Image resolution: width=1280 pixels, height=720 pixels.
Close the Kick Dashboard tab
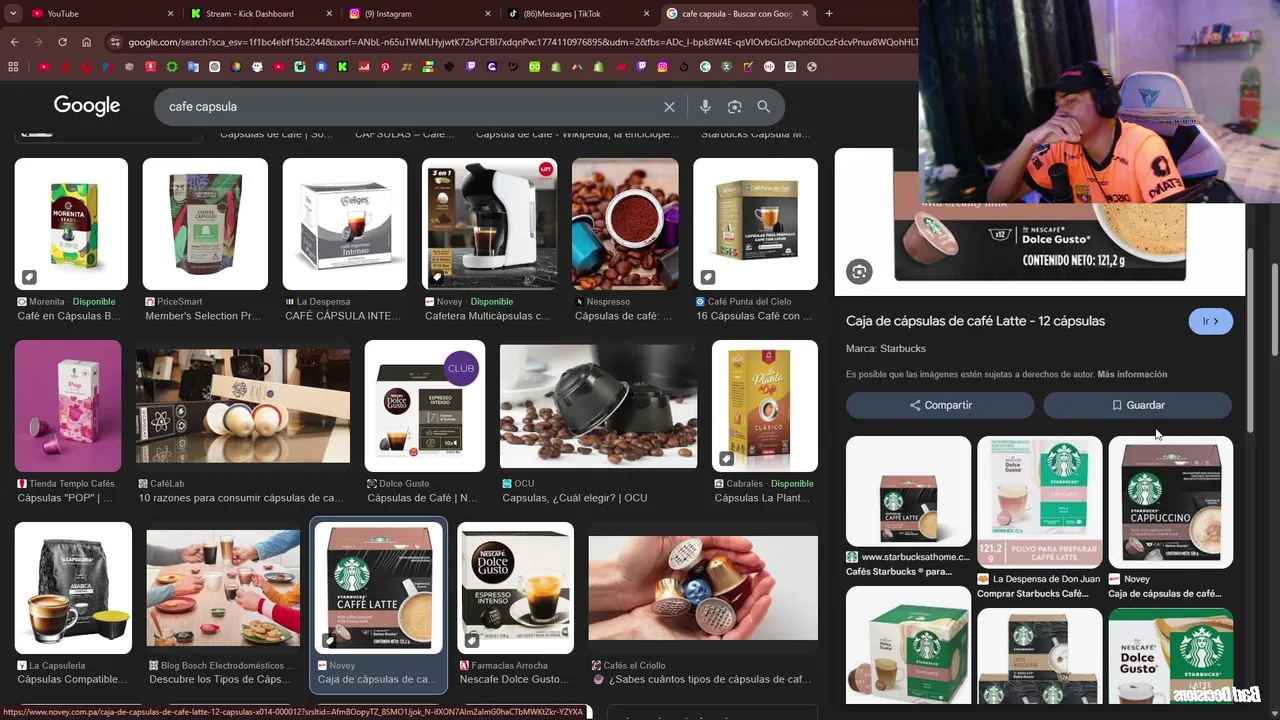(329, 14)
